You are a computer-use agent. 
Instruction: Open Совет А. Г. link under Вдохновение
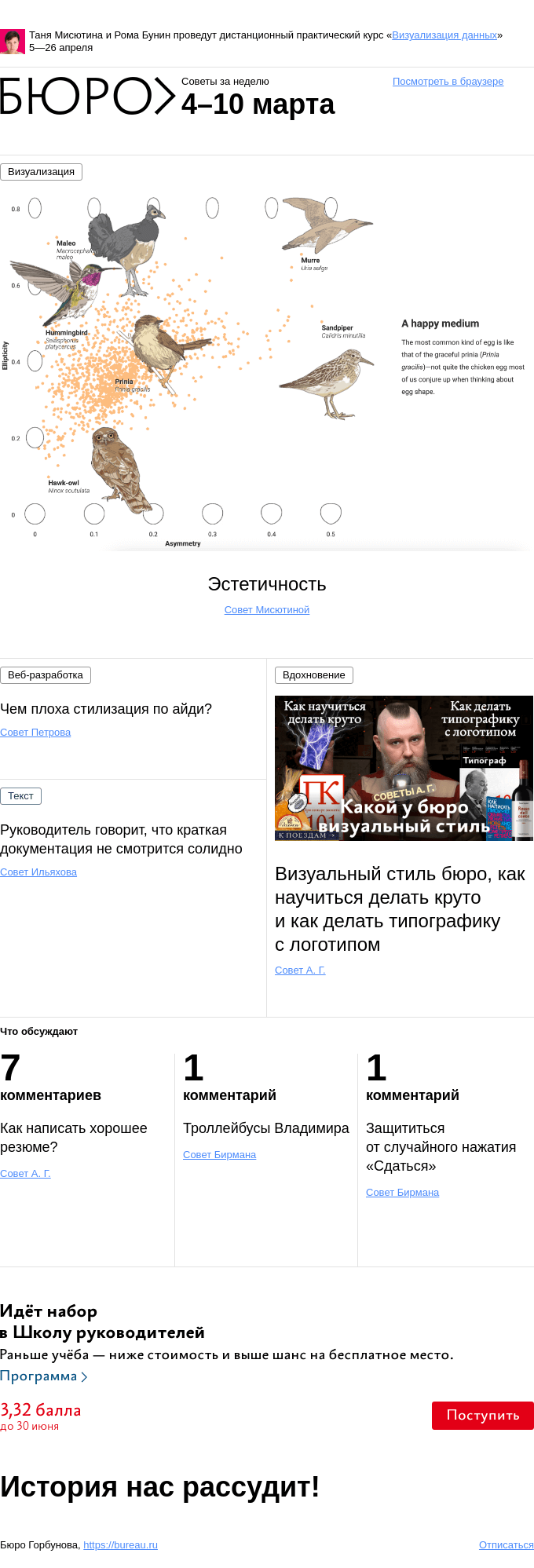(300, 970)
